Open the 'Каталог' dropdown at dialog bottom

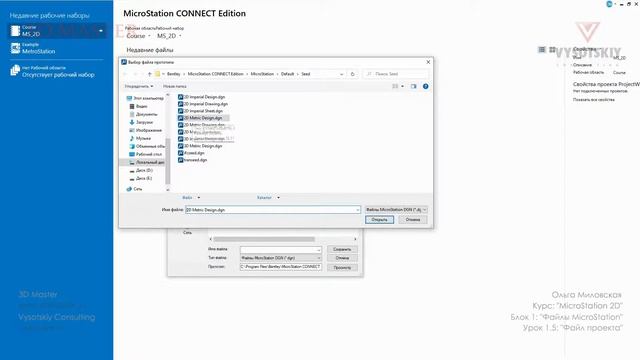[x=268, y=198]
